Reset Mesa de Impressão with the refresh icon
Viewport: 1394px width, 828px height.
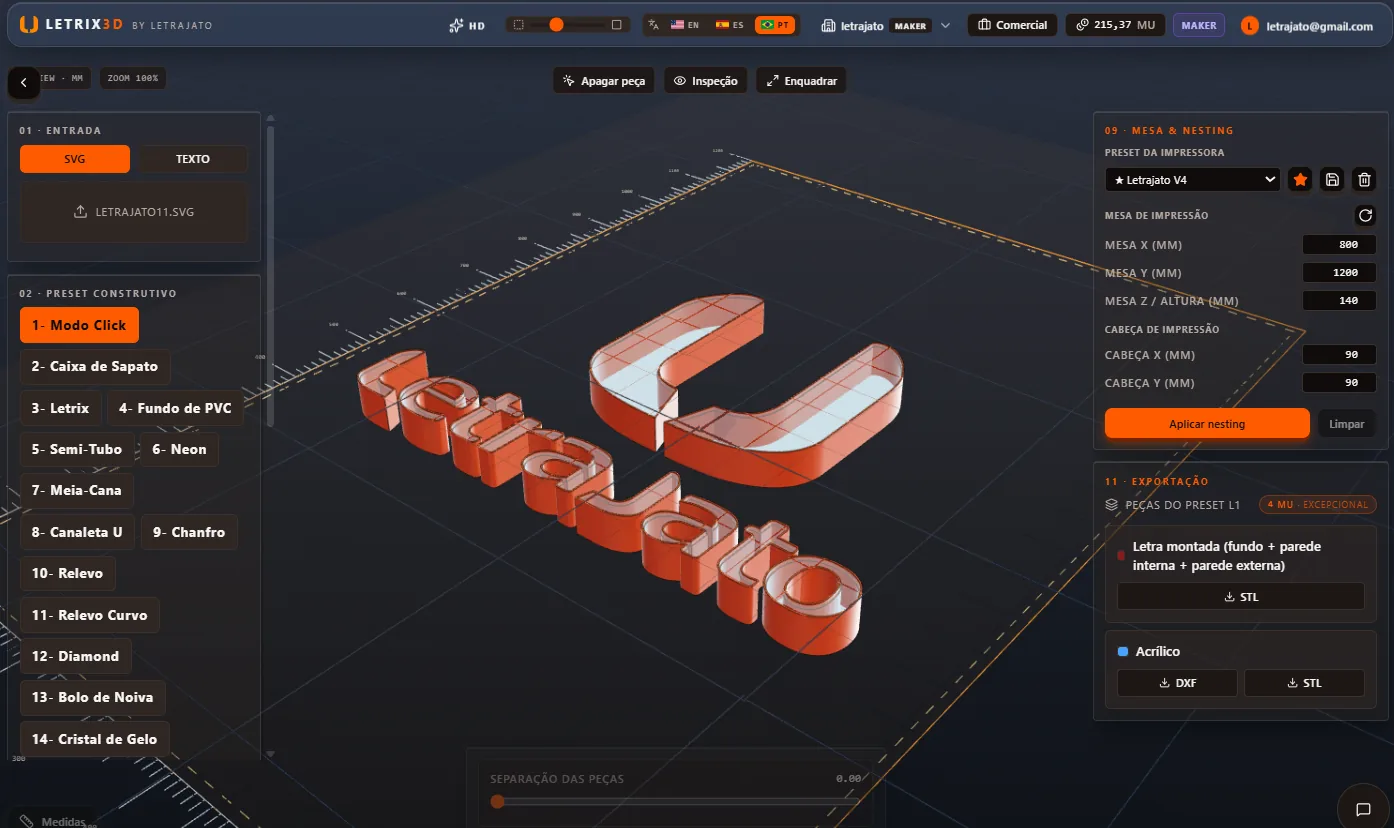(1365, 215)
